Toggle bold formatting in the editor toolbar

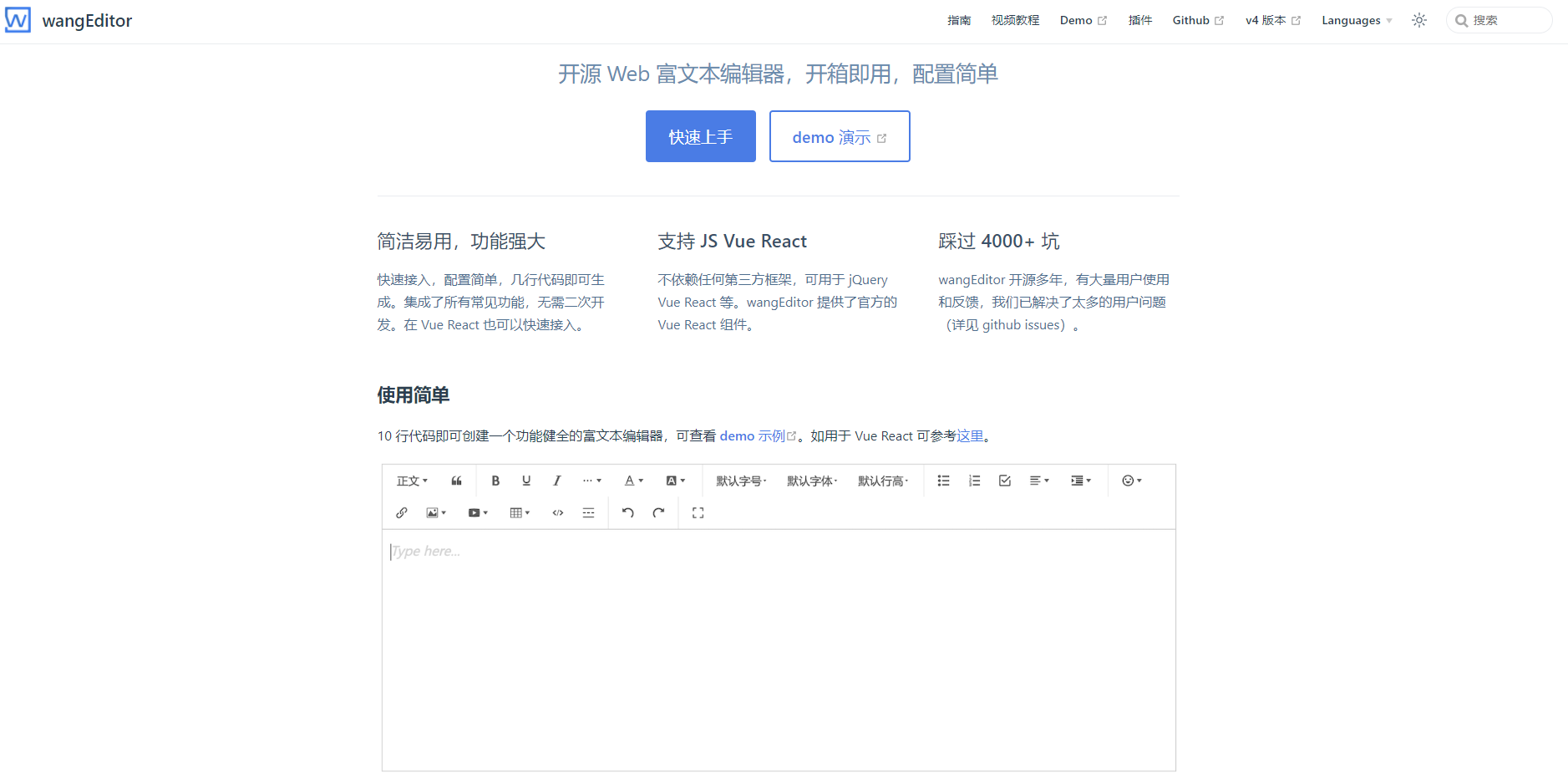pos(495,481)
